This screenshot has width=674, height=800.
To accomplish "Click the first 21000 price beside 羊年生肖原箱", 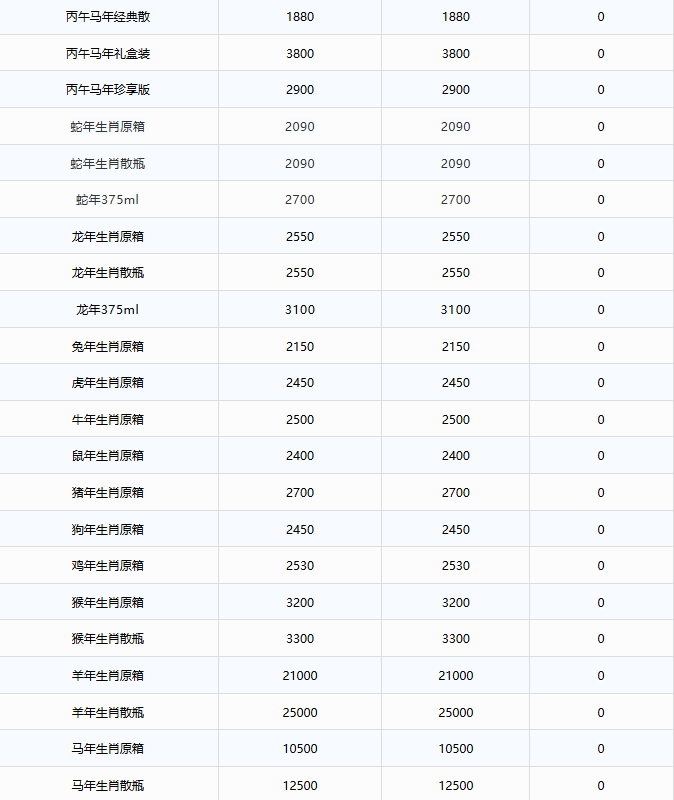I will 300,676.
